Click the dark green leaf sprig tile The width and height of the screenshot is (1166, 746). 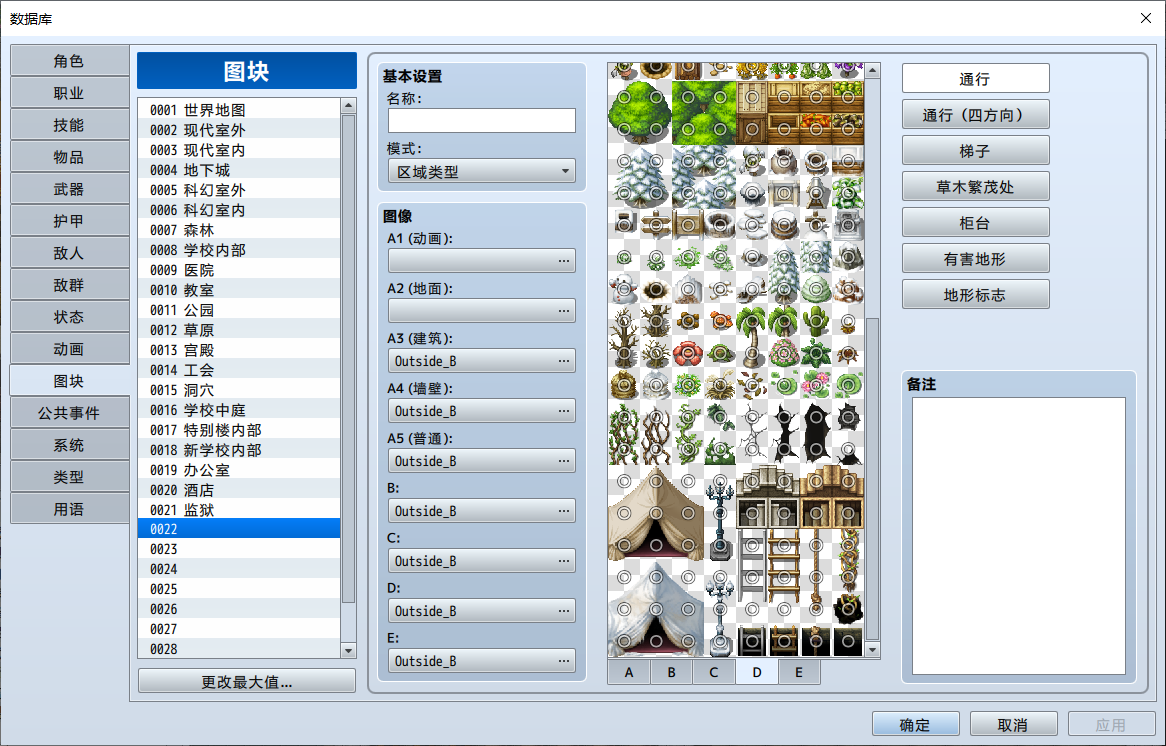point(720,417)
